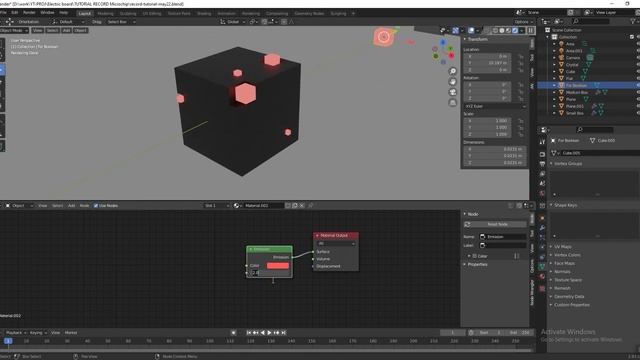Viewport: 640px width, 360px height.
Task: Select material preview shading mode icon
Action: click(509, 31)
